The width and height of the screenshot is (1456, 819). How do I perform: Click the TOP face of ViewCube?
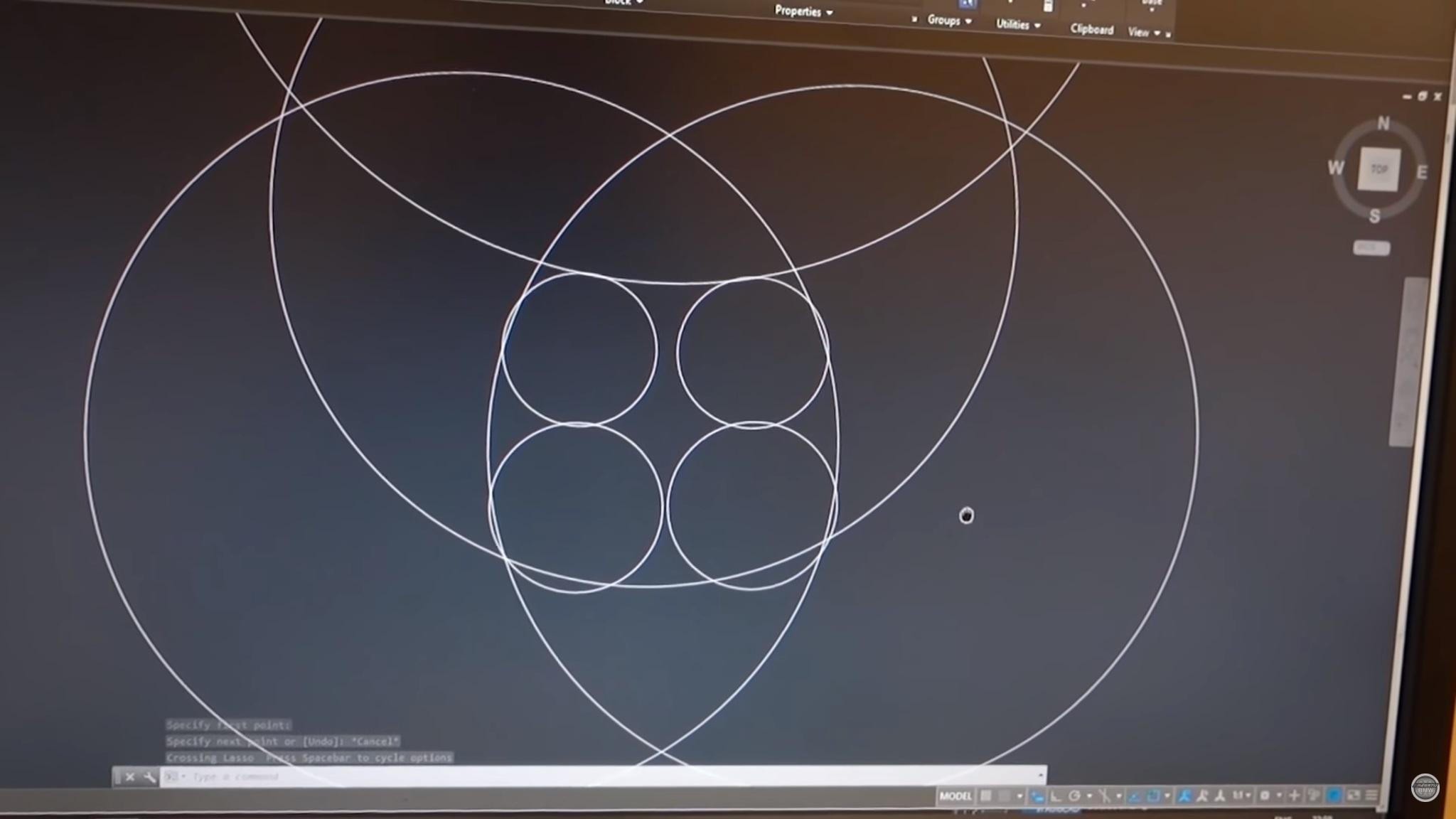coord(1379,169)
